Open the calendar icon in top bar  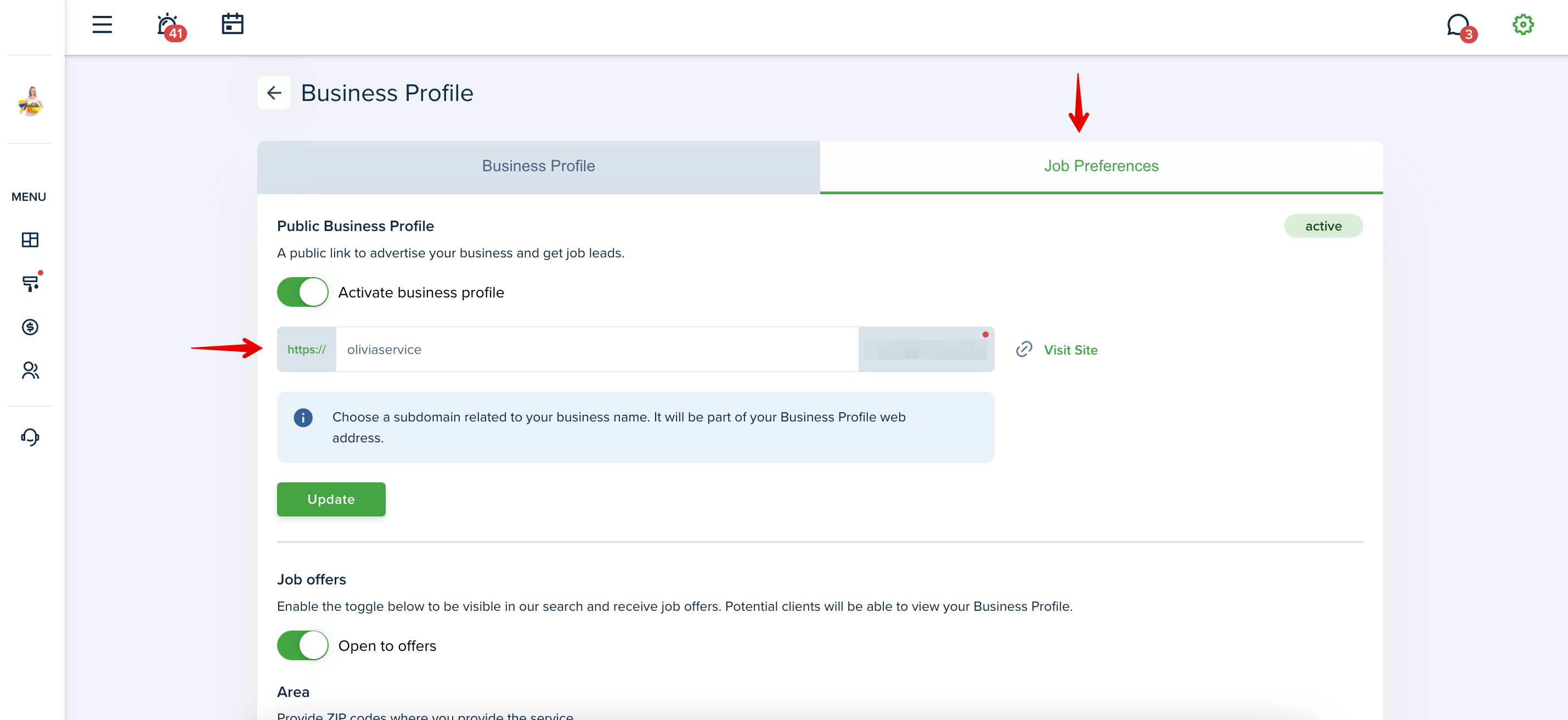[233, 24]
